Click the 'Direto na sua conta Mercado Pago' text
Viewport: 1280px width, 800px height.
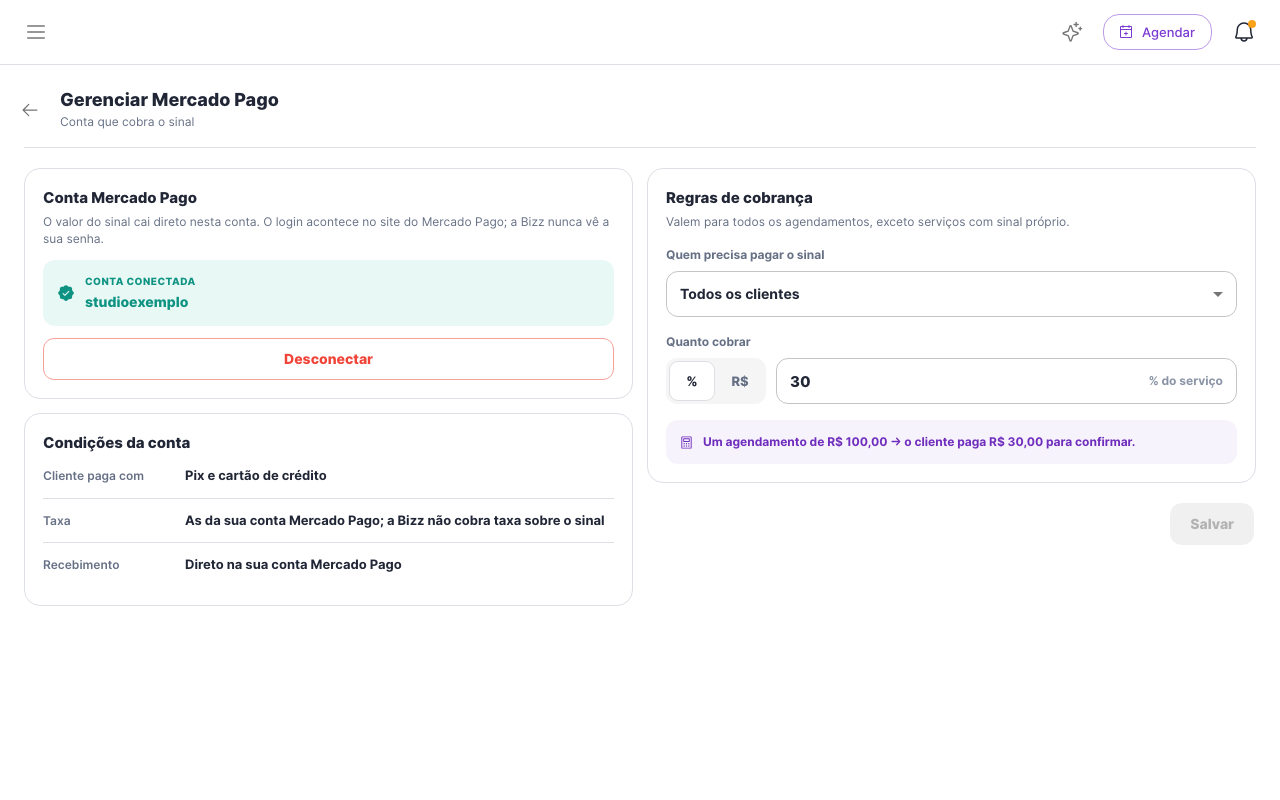293,564
